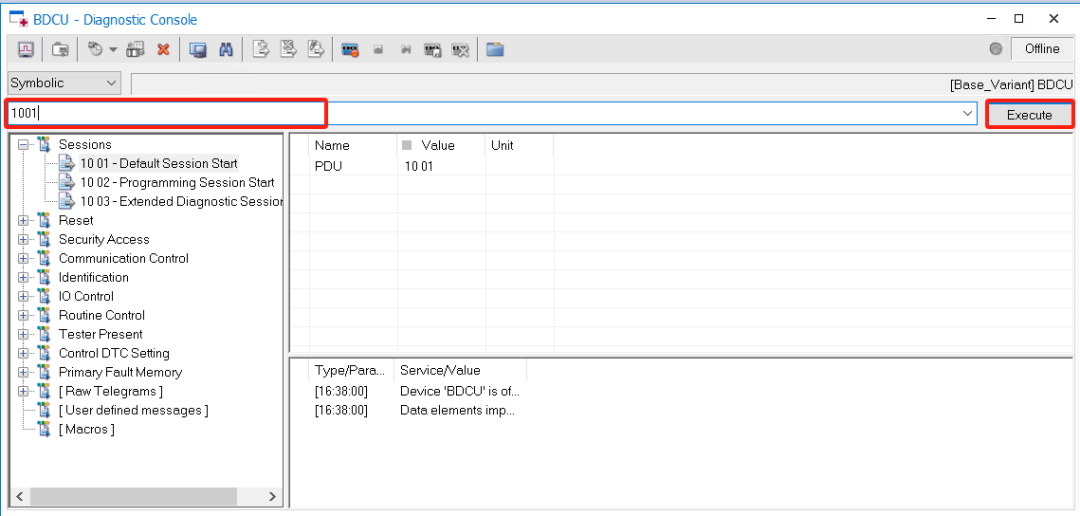The height and width of the screenshot is (516, 1080).
Task: Select the Routine Control tree item
Action: (102, 316)
